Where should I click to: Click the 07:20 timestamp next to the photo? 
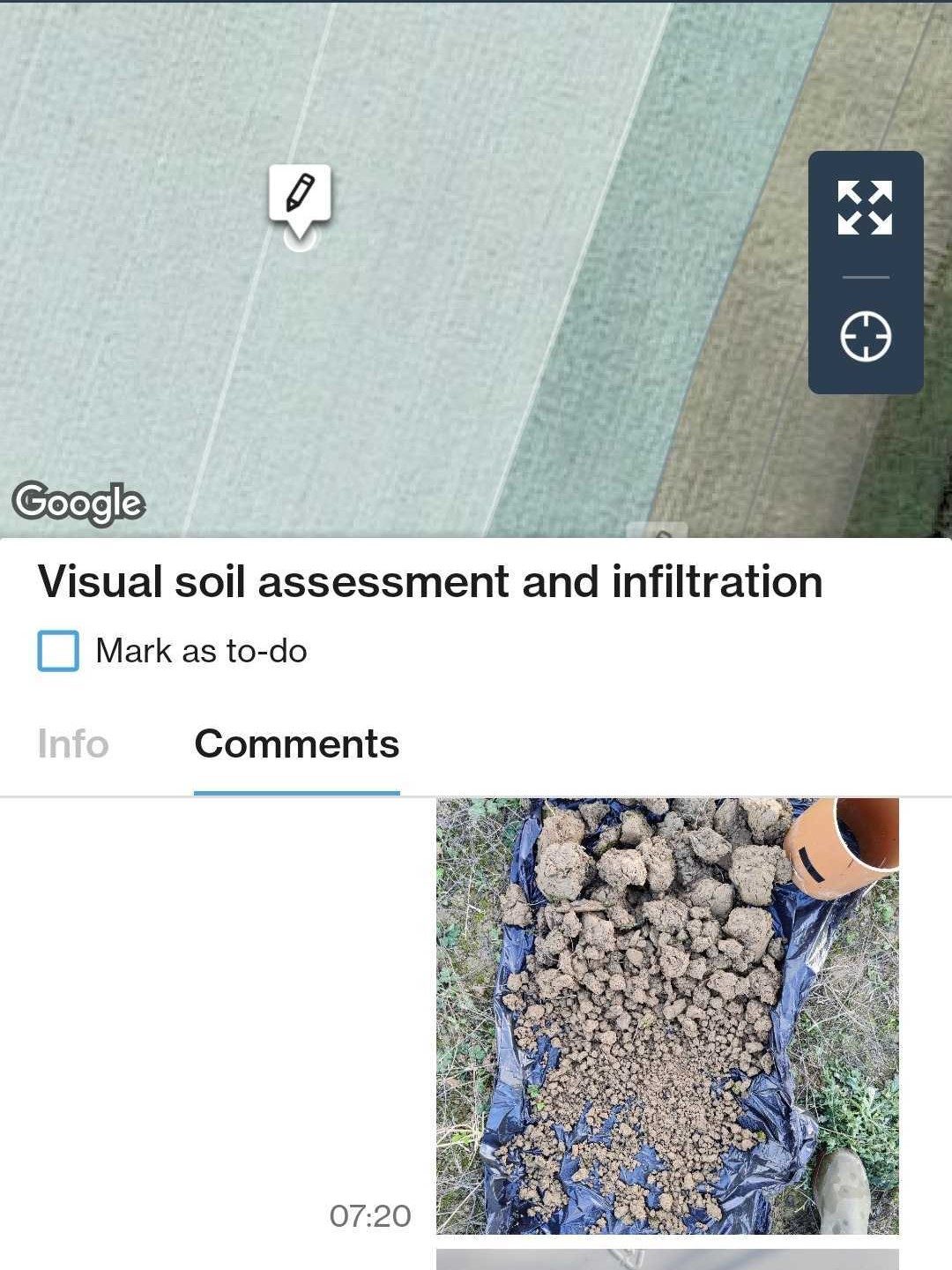[x=369, y=1214]
